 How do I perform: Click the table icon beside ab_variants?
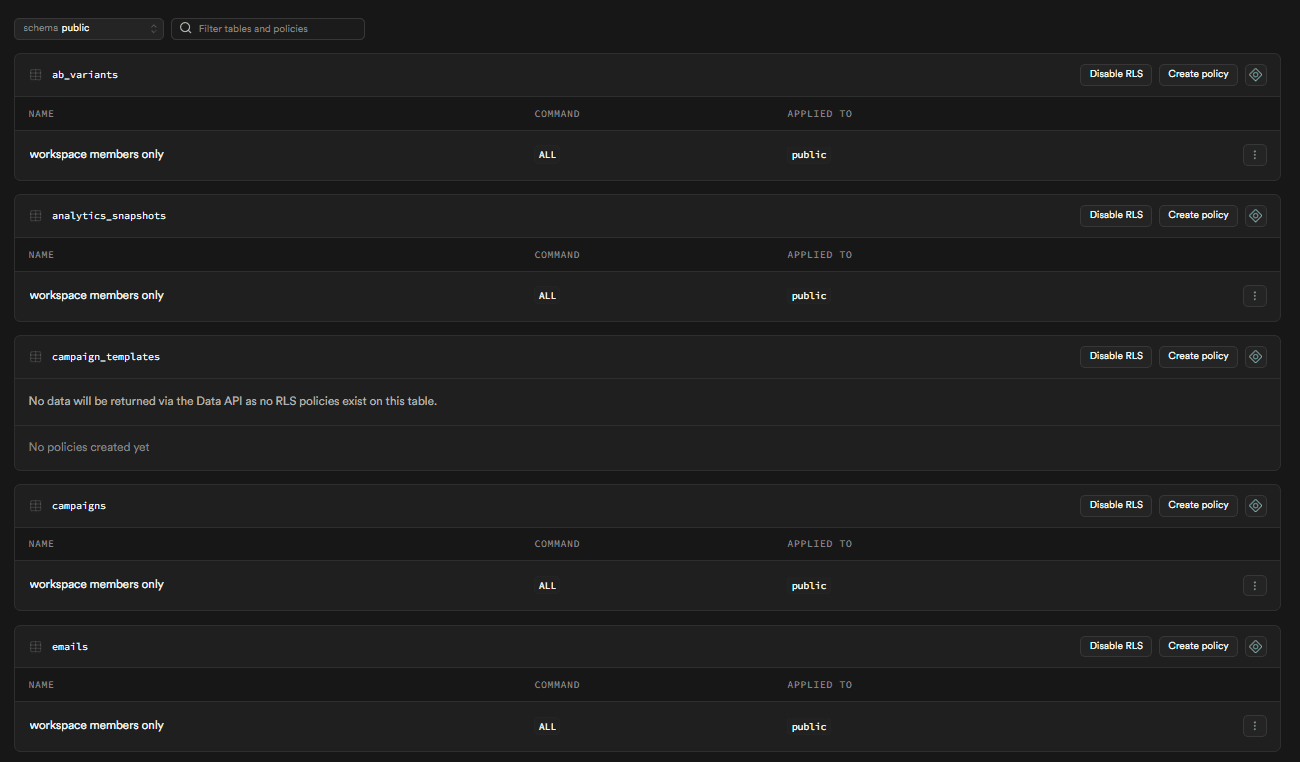coord(36,75)
